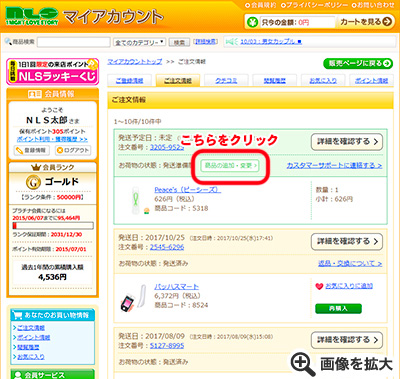Click the NLSラッキーくじ banner

52,72
